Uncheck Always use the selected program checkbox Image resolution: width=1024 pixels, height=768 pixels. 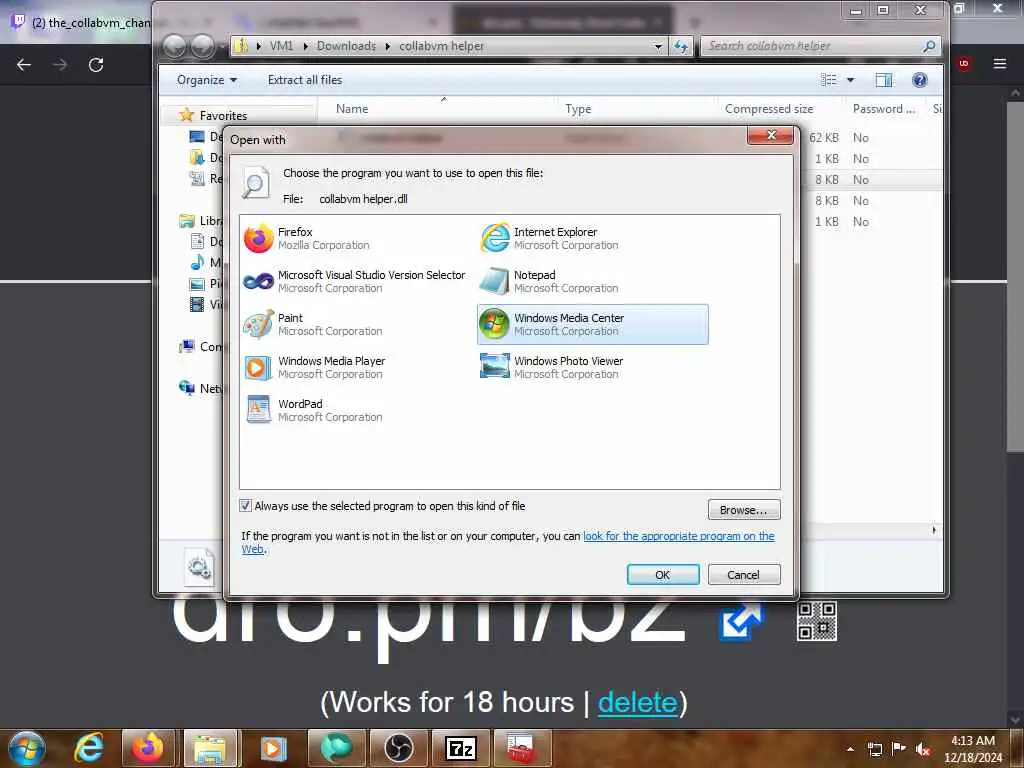point(246,505)
